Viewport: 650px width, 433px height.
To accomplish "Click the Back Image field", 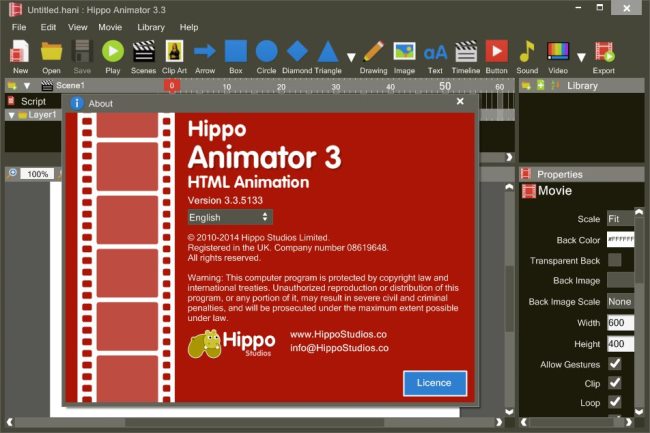I will [620, 281].
